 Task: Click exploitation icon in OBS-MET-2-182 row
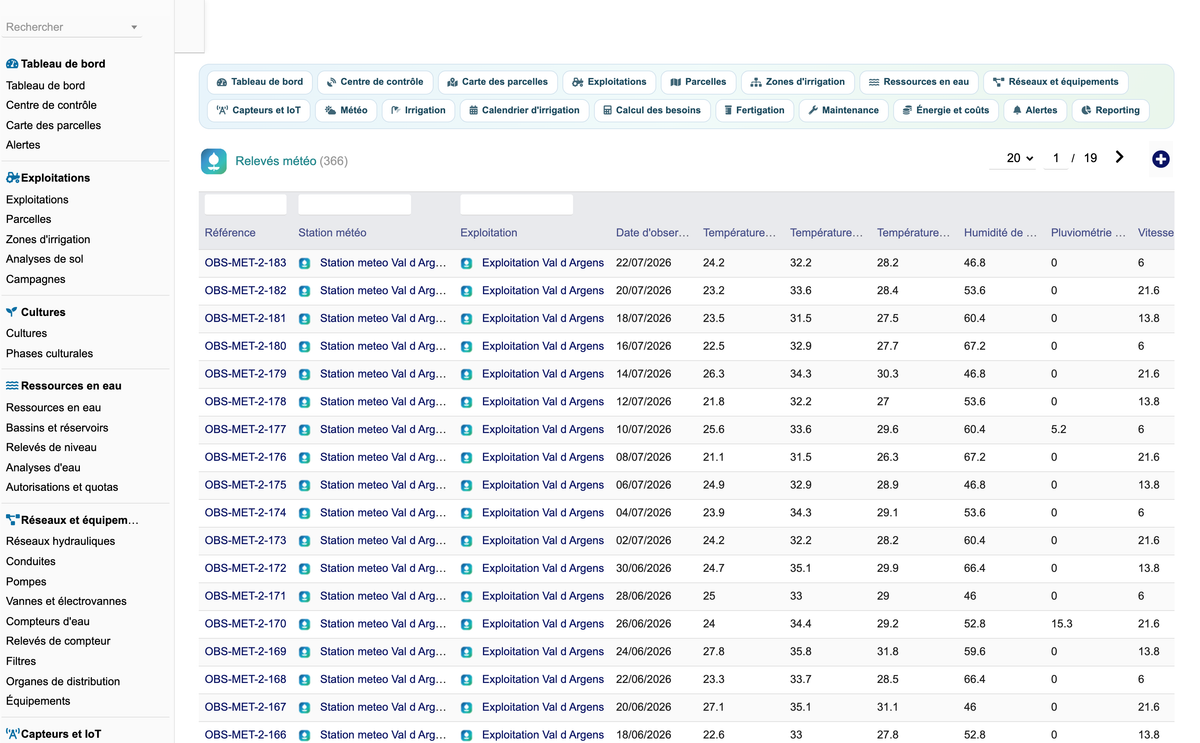(466, 291)
